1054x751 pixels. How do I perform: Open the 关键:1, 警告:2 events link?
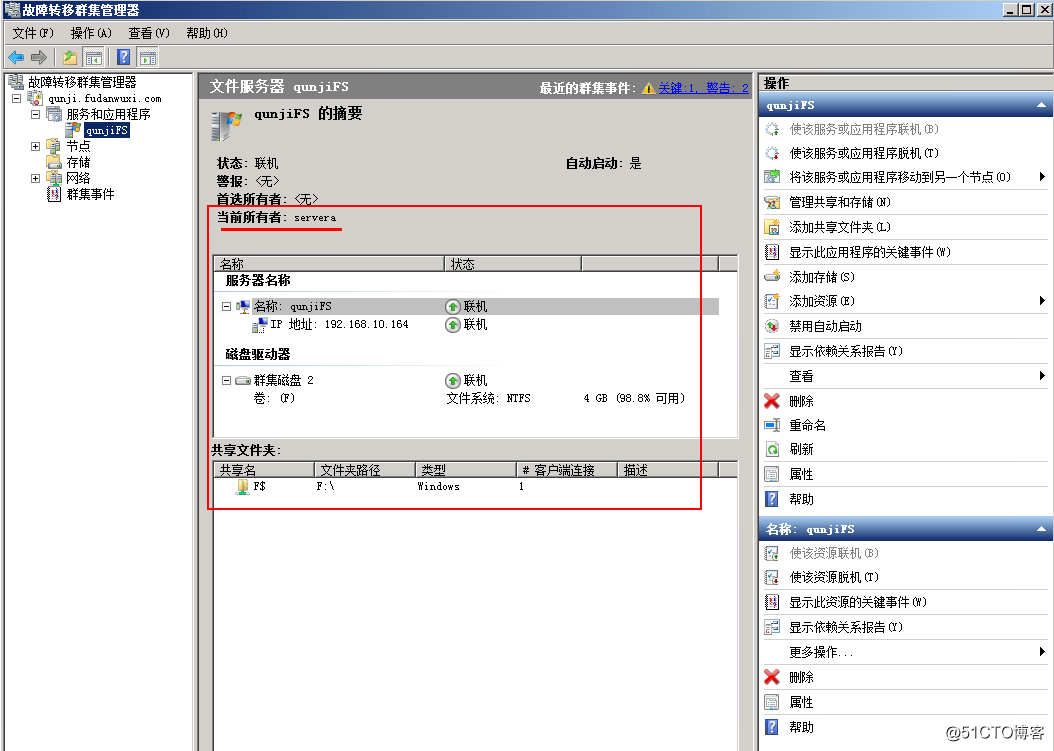(x=703, y=88)
